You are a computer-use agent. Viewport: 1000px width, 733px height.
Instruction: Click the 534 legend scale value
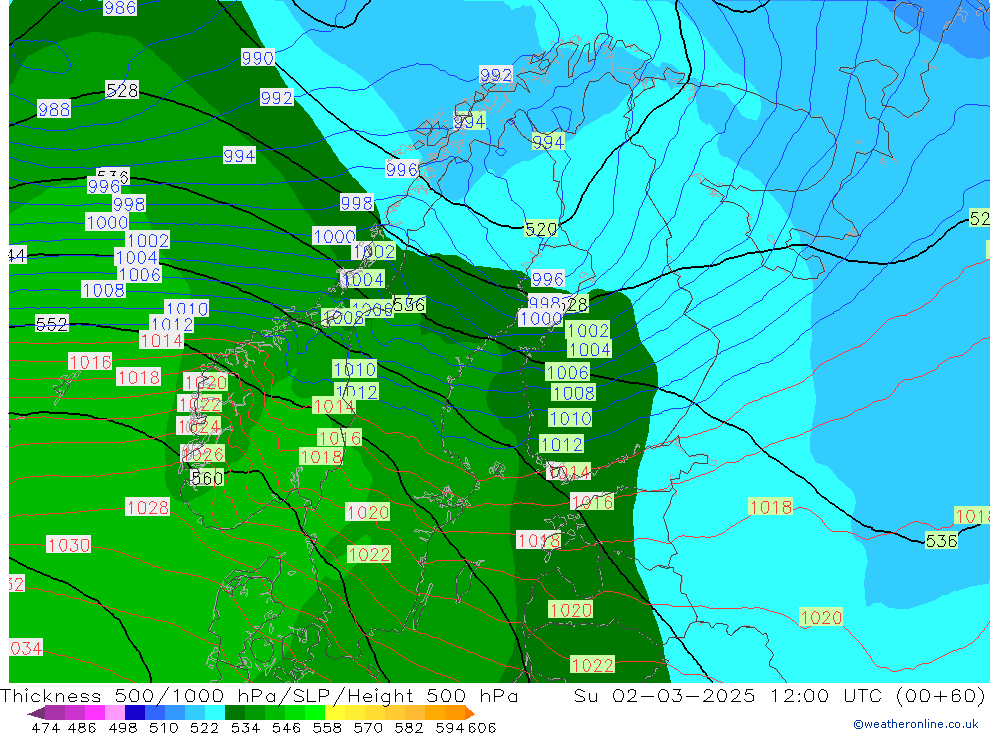click(x=246, y=727)
